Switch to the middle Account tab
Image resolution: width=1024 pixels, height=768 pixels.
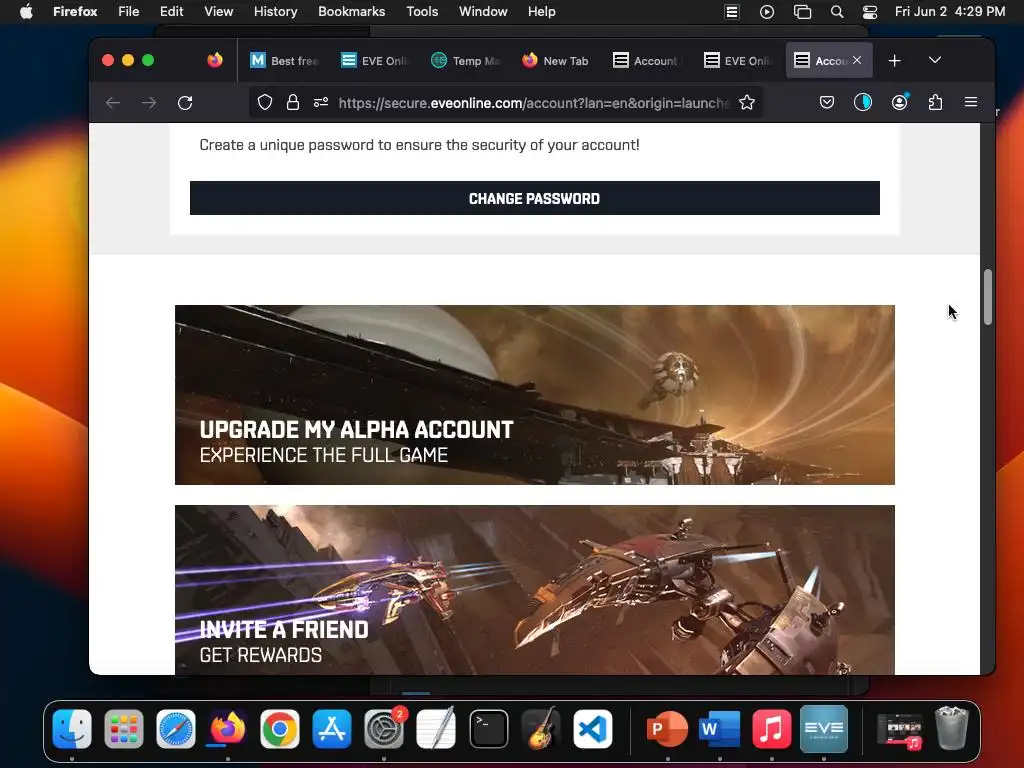pos(647,61)
